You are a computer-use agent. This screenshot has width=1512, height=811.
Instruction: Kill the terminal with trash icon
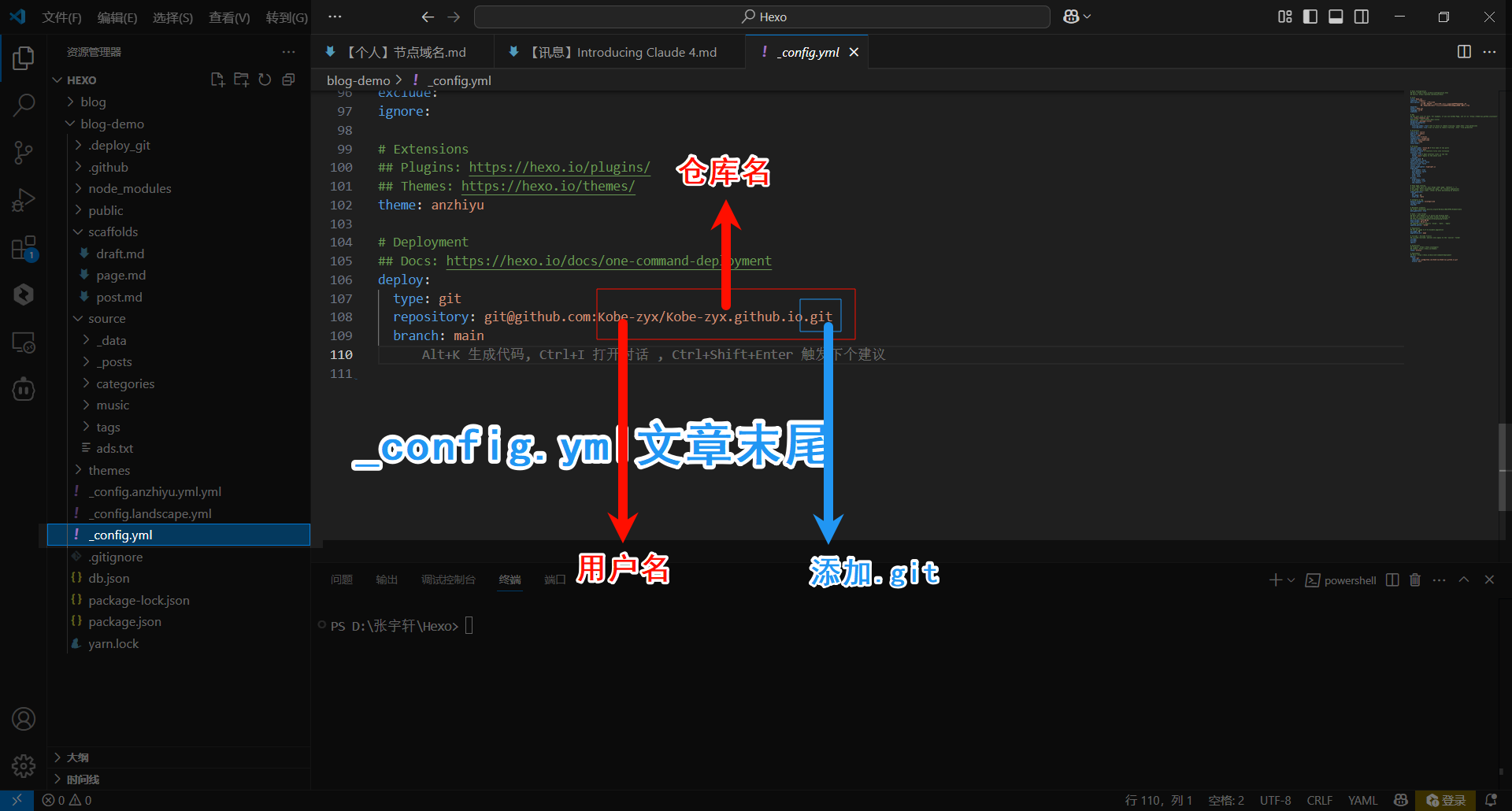point(1415,580)
